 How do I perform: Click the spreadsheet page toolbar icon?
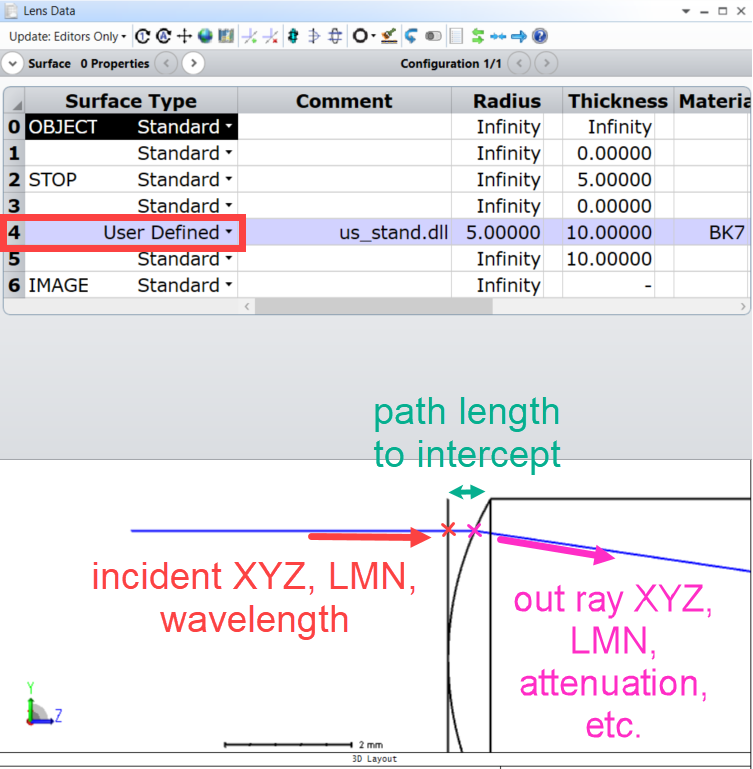pos(456,36)
